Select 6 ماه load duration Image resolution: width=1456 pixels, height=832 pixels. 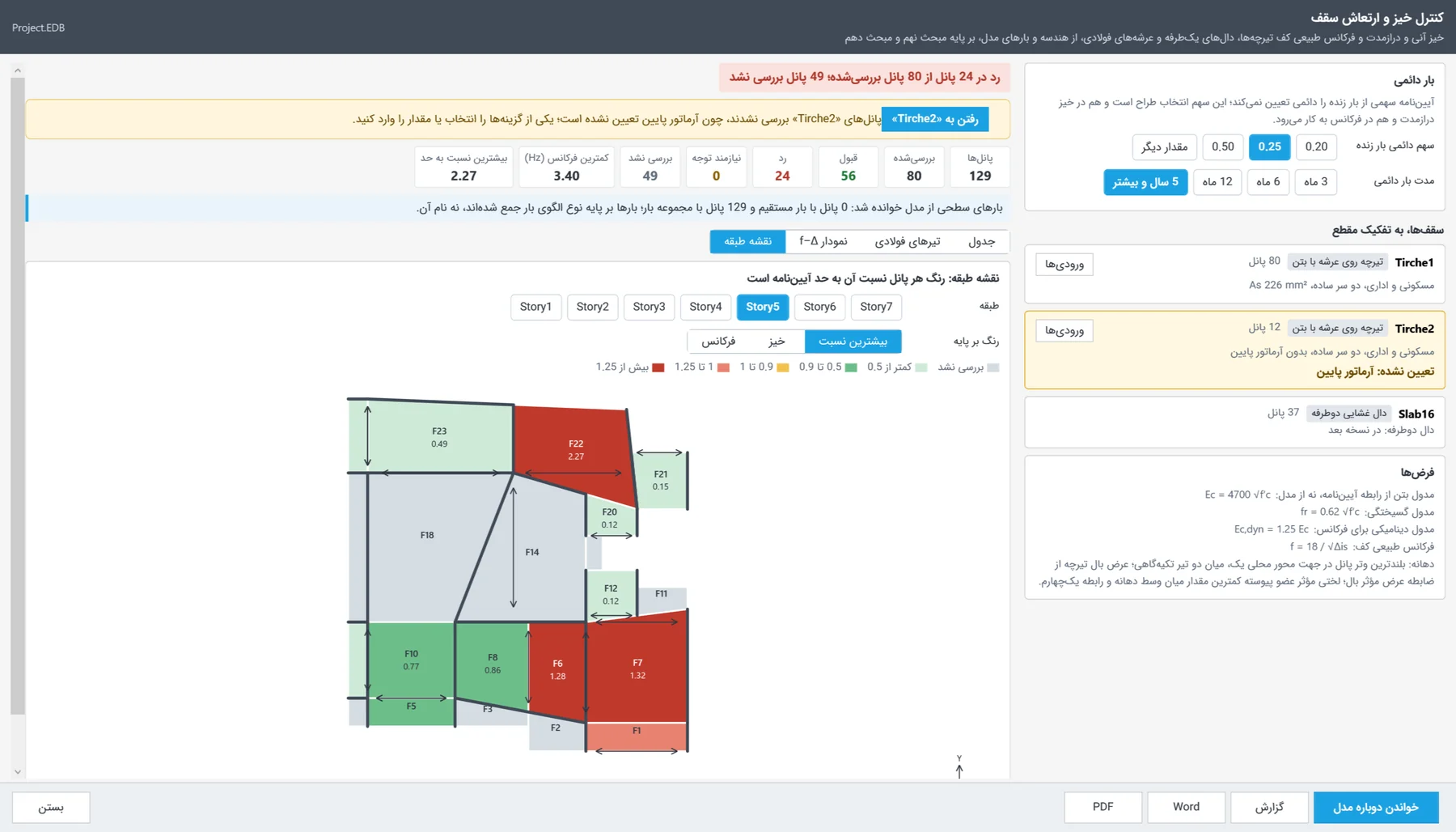(x=1268, y=182)
